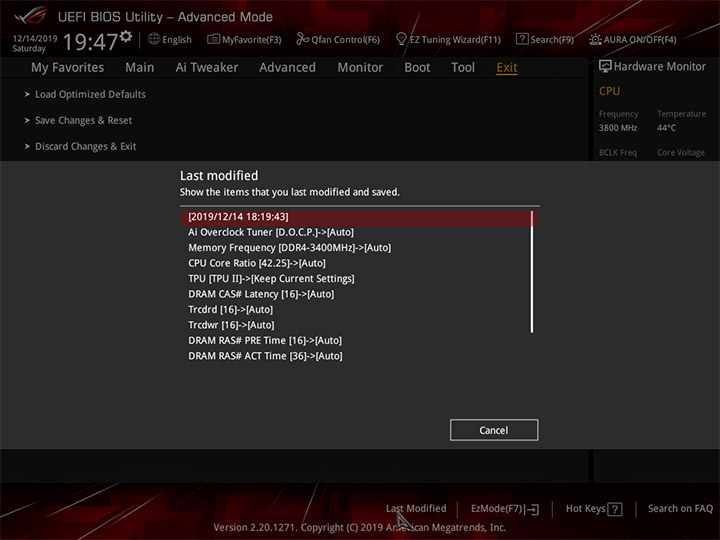Click the DRAM RAS# ACT Time entry

tap(265, 356)
